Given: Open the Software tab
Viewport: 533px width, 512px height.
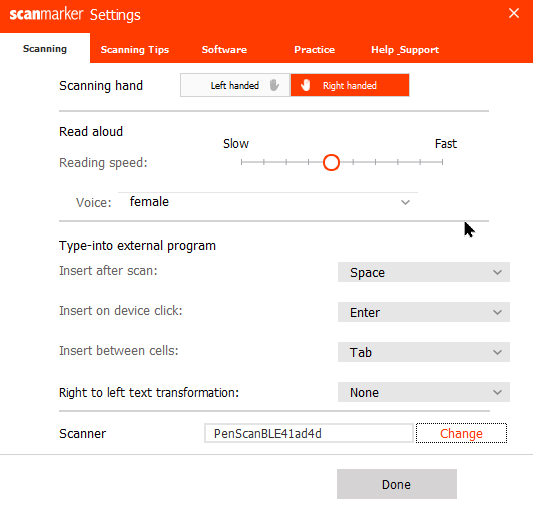Looking at the screenshot, I should [224, 50].
